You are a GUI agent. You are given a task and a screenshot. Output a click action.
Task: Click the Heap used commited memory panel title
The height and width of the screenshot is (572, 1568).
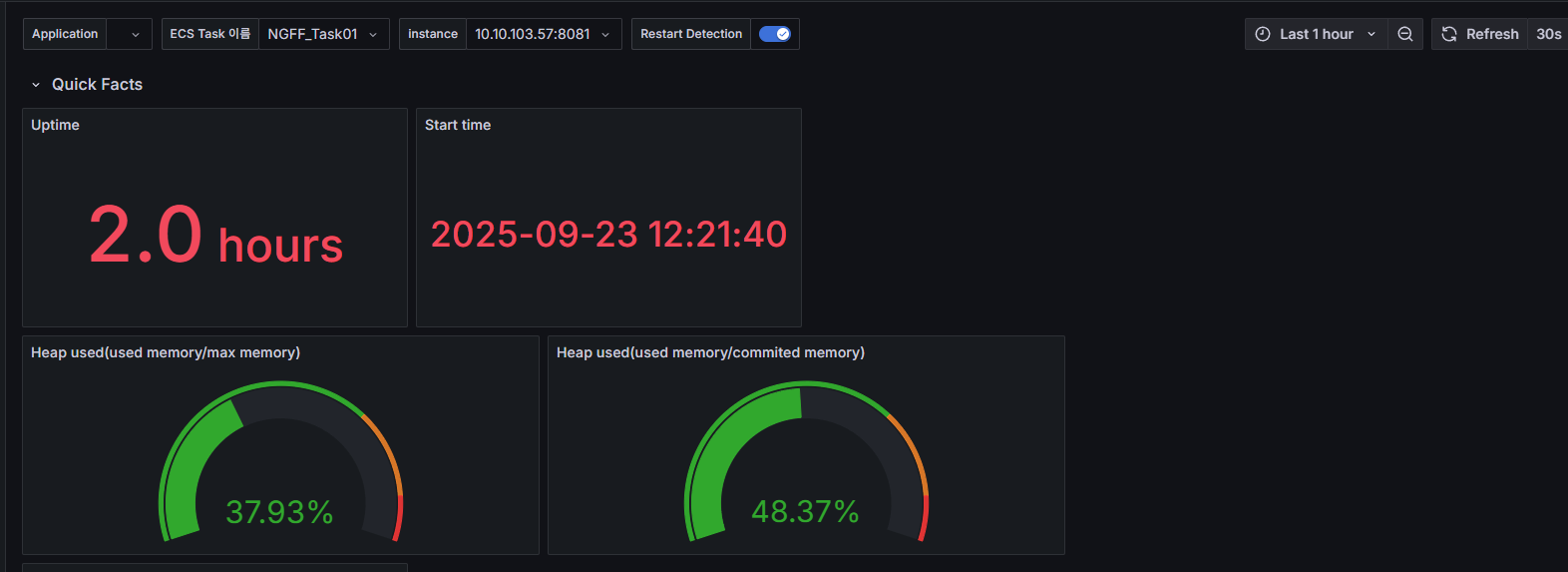(710, 352)
